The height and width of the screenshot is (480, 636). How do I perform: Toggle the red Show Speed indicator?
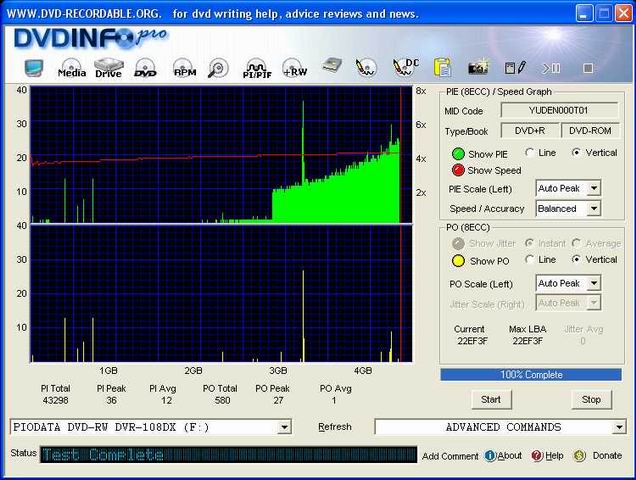click(x=458, y=170)
